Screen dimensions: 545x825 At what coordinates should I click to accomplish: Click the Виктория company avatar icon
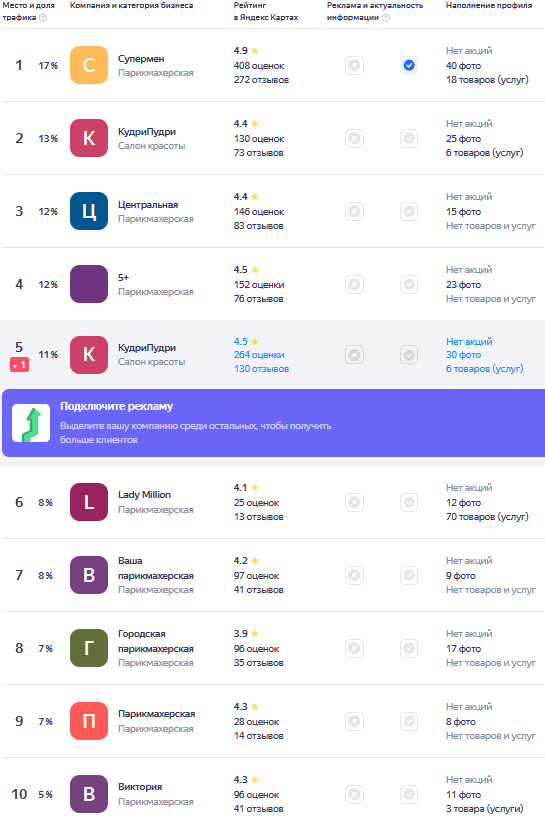pyautogui.click(x=89, y=794)
